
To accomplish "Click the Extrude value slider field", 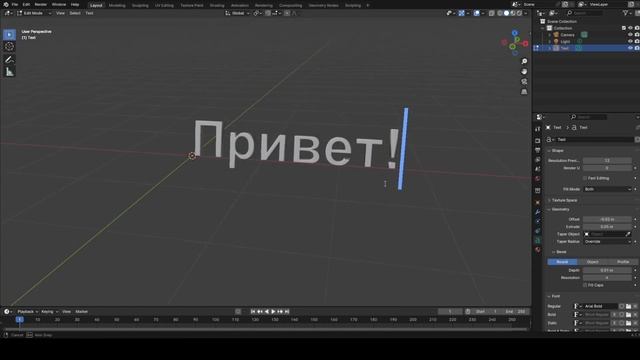I will [607, 227].
